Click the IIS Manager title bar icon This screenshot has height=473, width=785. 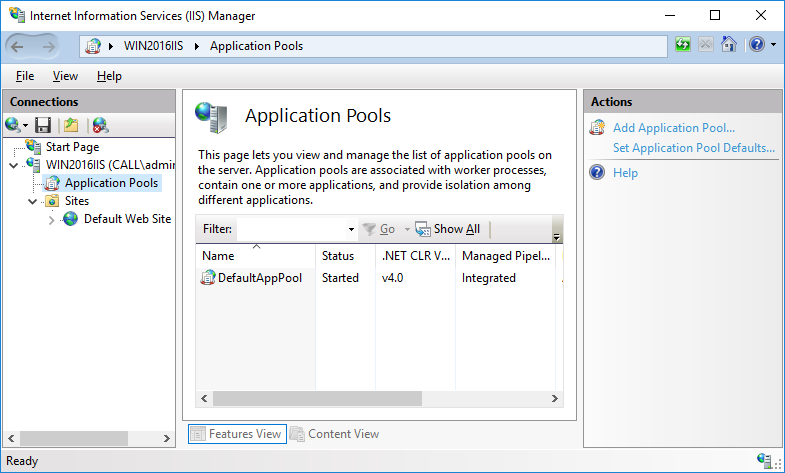pyautogui.click(x=17, y=15)
